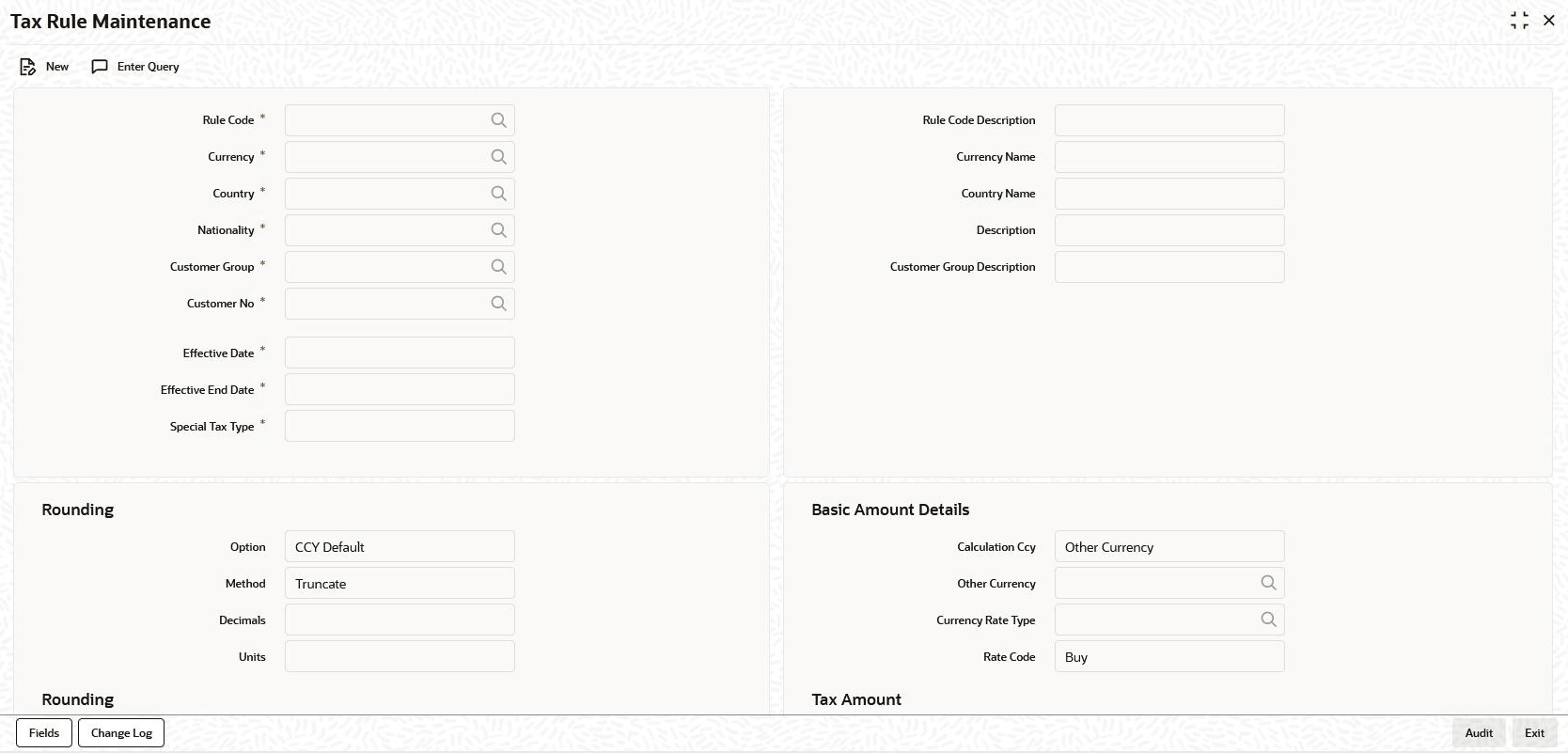The height and width of the screenshot is (753, 1568).
Task: Click into the Effective End Date field
Action: [x=400, y=389]
